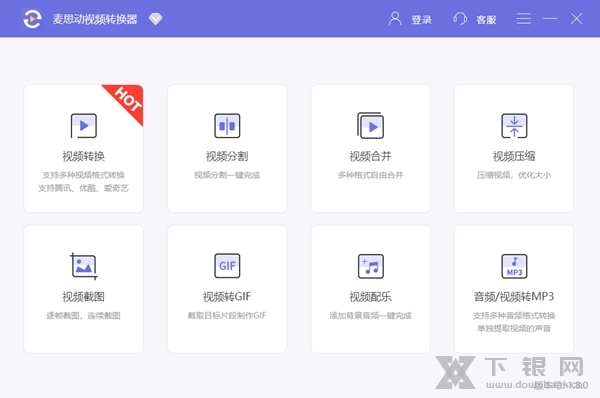Open 视频合并 video merge

(x=370, y=148)
